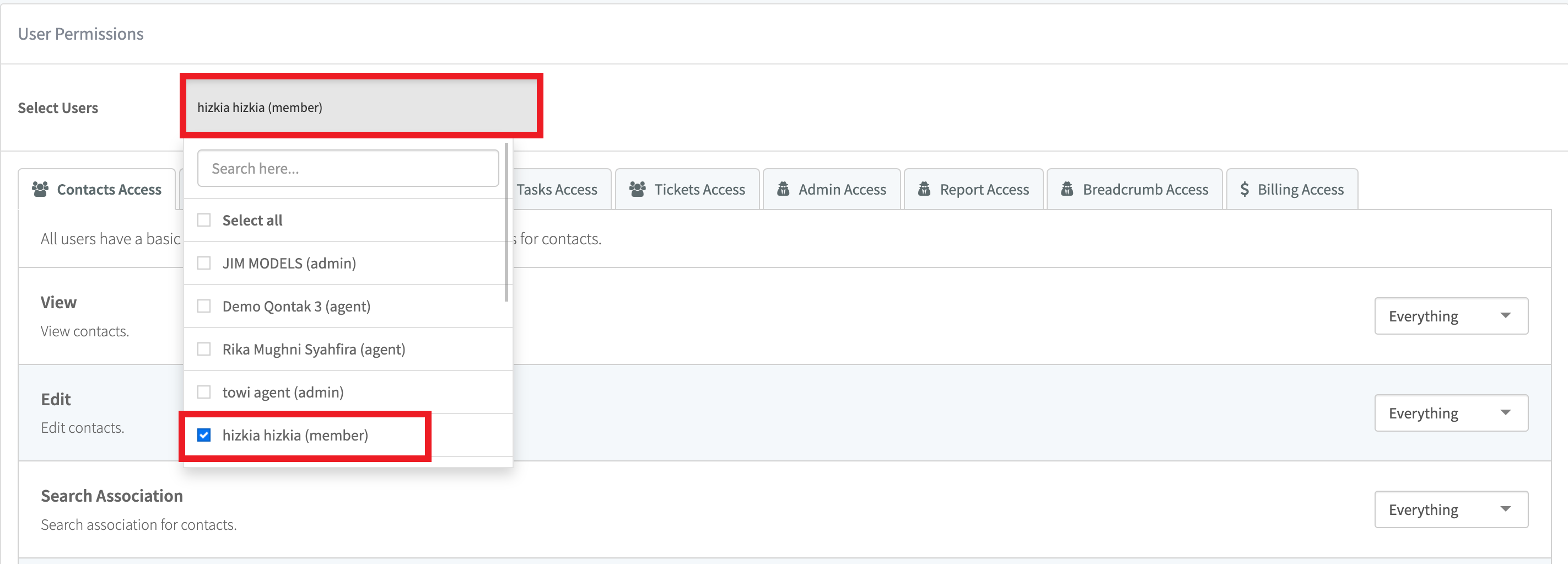Screen dimensions: 1568x564
Task: Click the Tickets Access group icon
Action: (637, 190)
